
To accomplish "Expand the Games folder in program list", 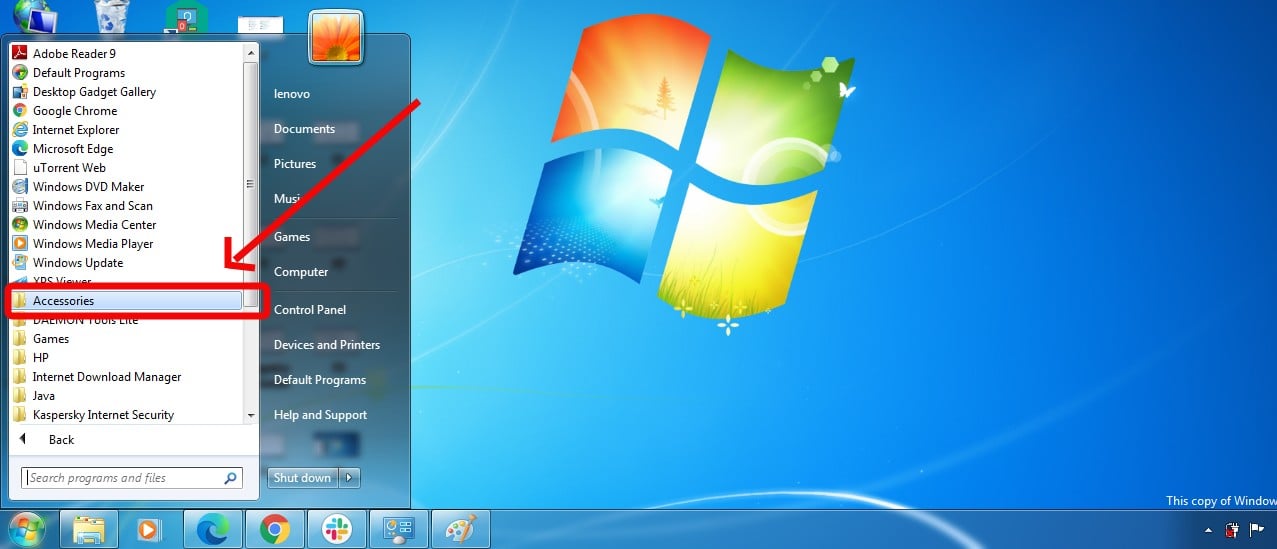I will click(x=51, y=339).
